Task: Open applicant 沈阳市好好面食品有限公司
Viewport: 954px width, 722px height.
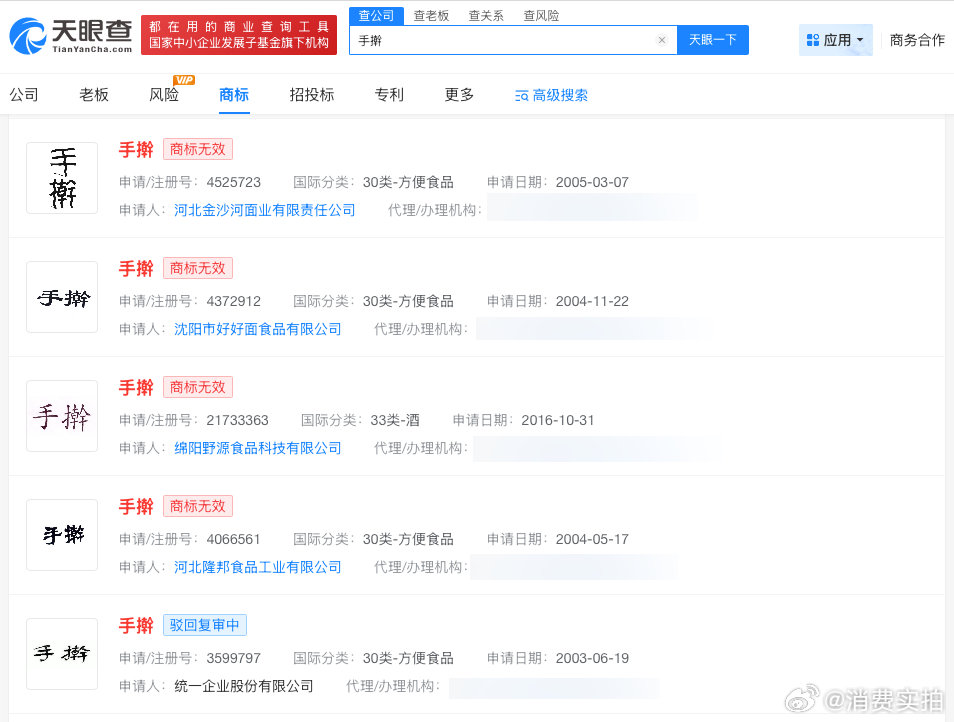Action: [257, 330]
